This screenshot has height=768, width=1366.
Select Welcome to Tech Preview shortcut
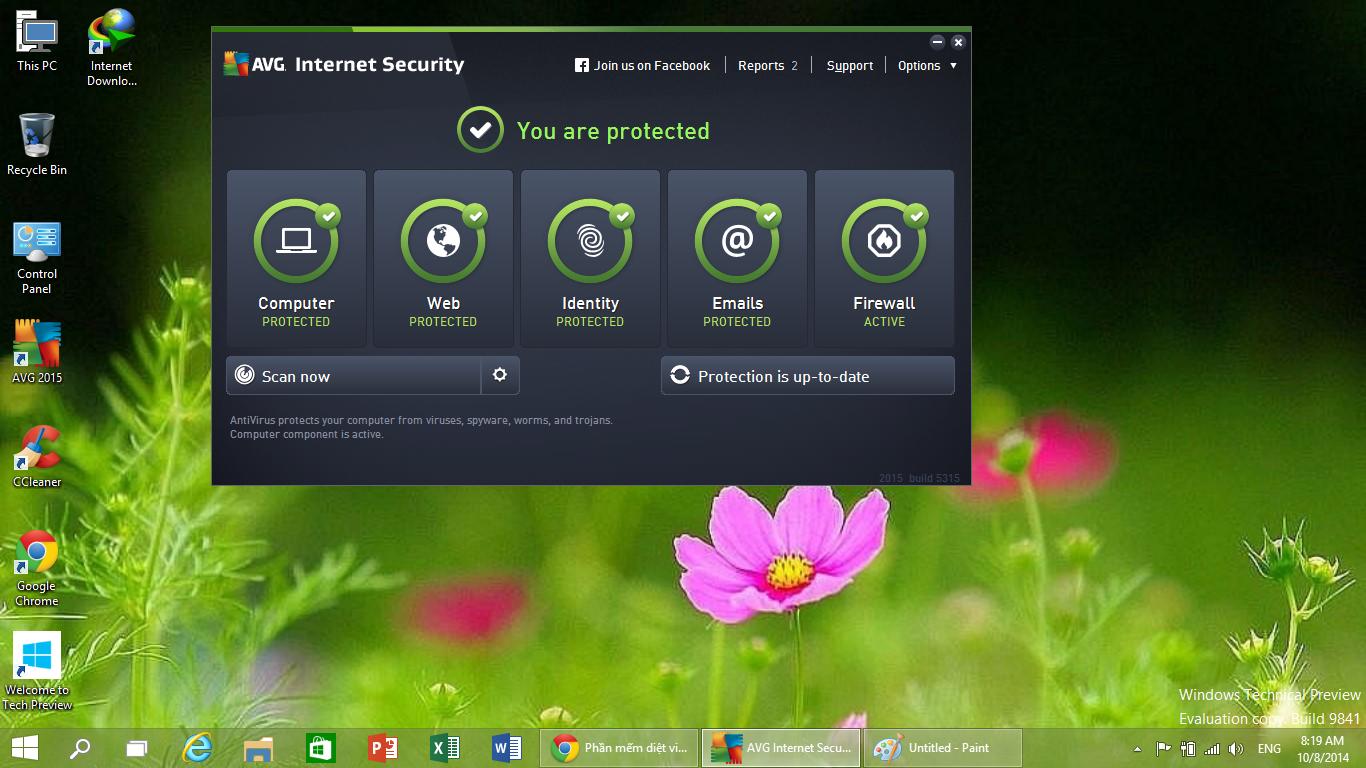click(x=37, y=671)
